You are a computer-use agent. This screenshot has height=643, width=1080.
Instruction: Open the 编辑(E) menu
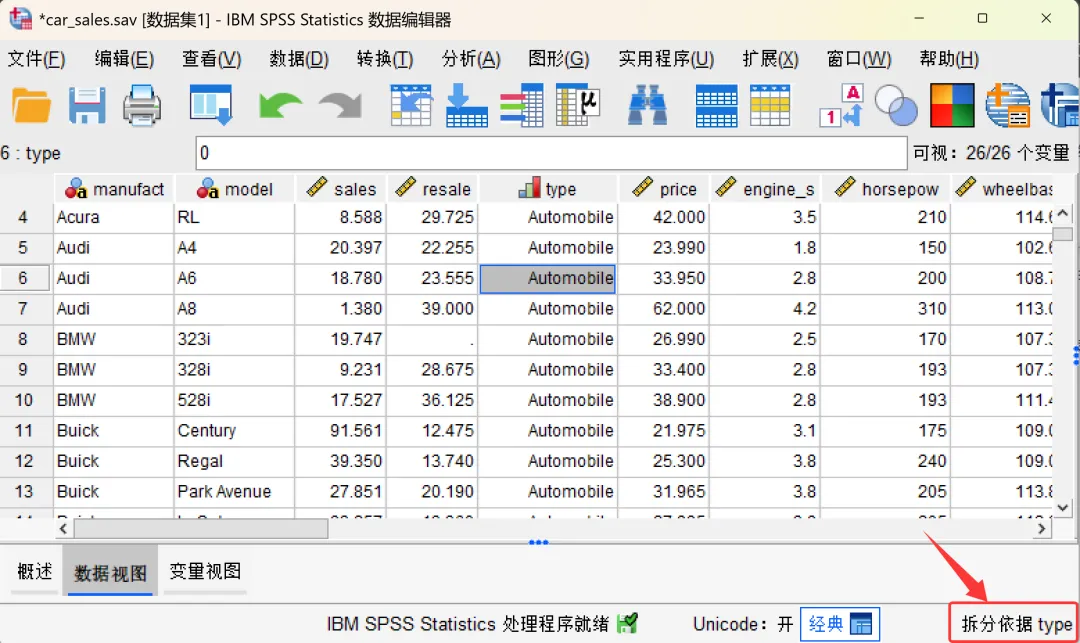point(124,59)
